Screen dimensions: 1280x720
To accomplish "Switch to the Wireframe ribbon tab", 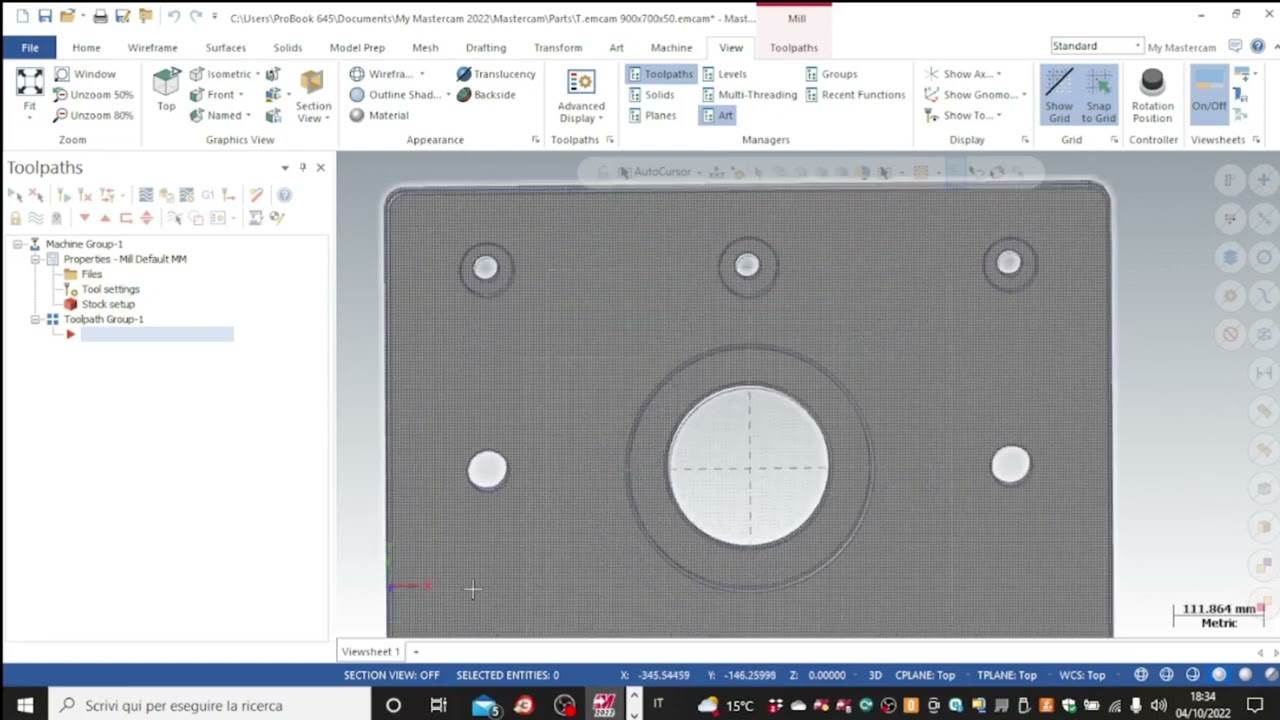I will click(x=152, y=47).
